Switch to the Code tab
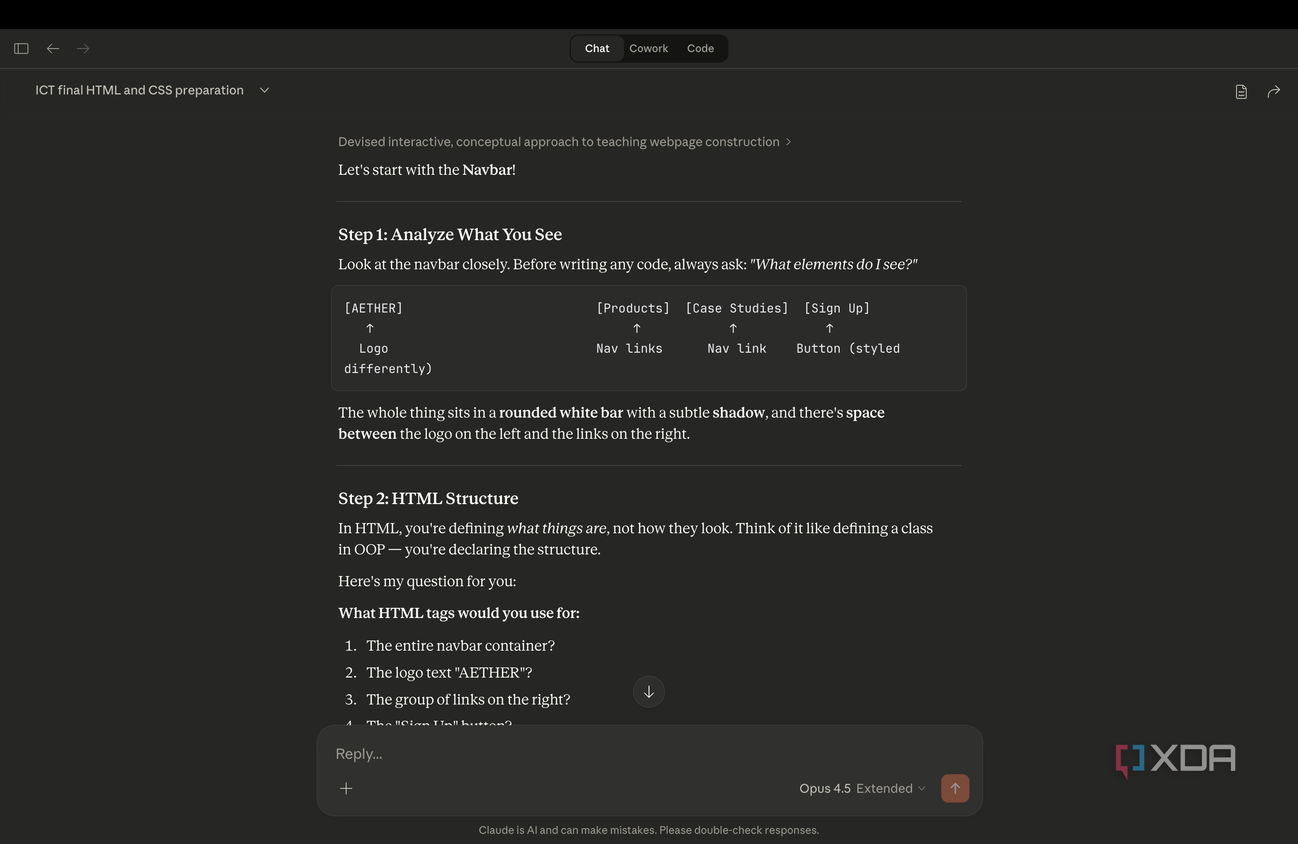 point(701,48)
